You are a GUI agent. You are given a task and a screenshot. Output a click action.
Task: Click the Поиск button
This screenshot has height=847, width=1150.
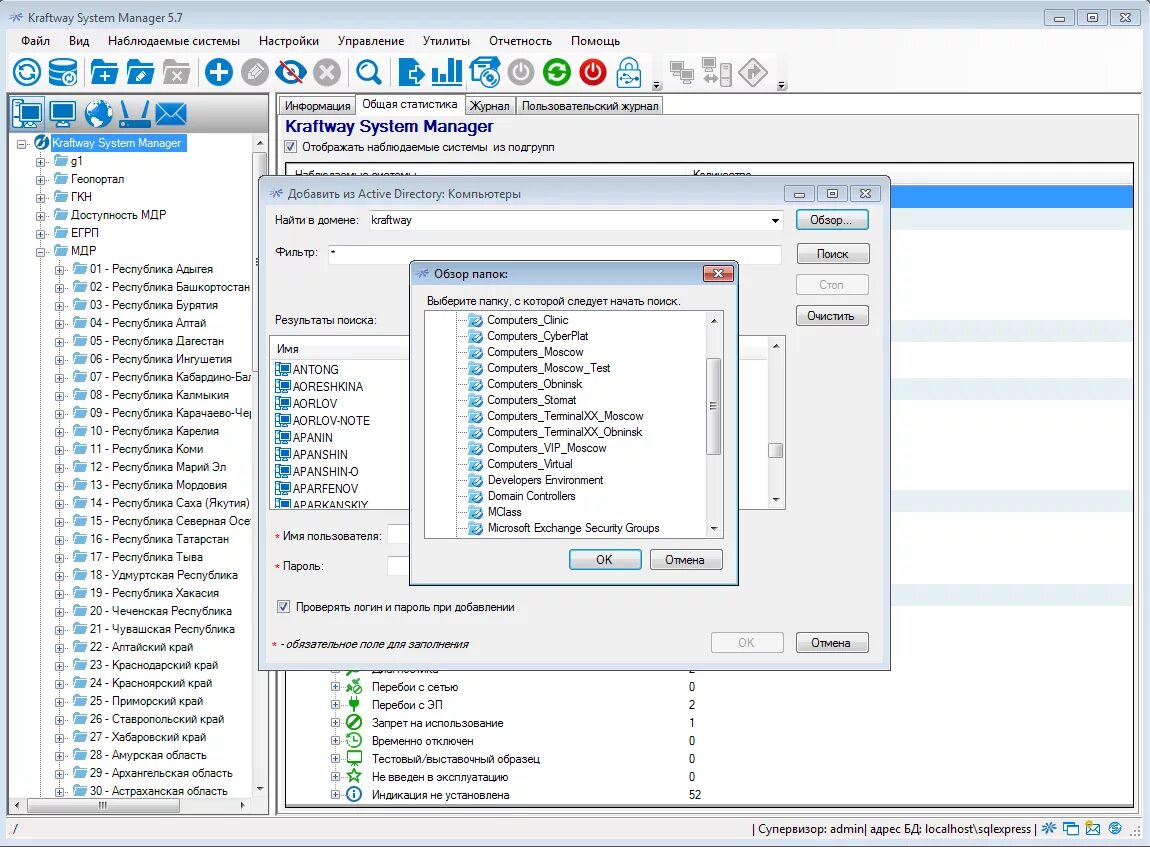coord(832,254)
